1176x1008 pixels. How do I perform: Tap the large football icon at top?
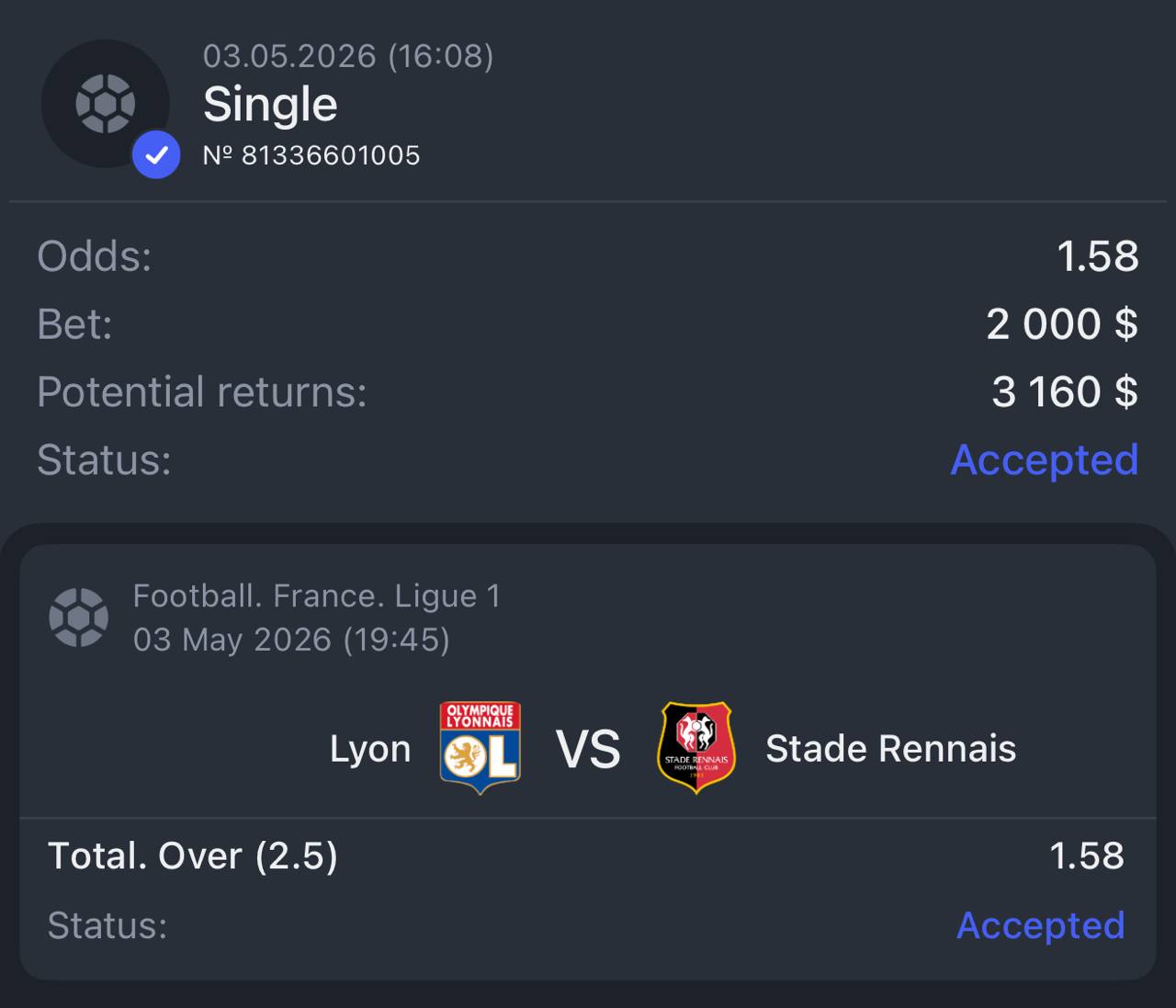click(x=106, y=104)
